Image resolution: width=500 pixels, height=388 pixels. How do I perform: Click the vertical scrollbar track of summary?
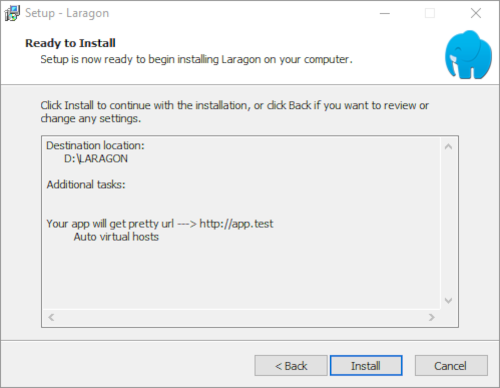448,223
